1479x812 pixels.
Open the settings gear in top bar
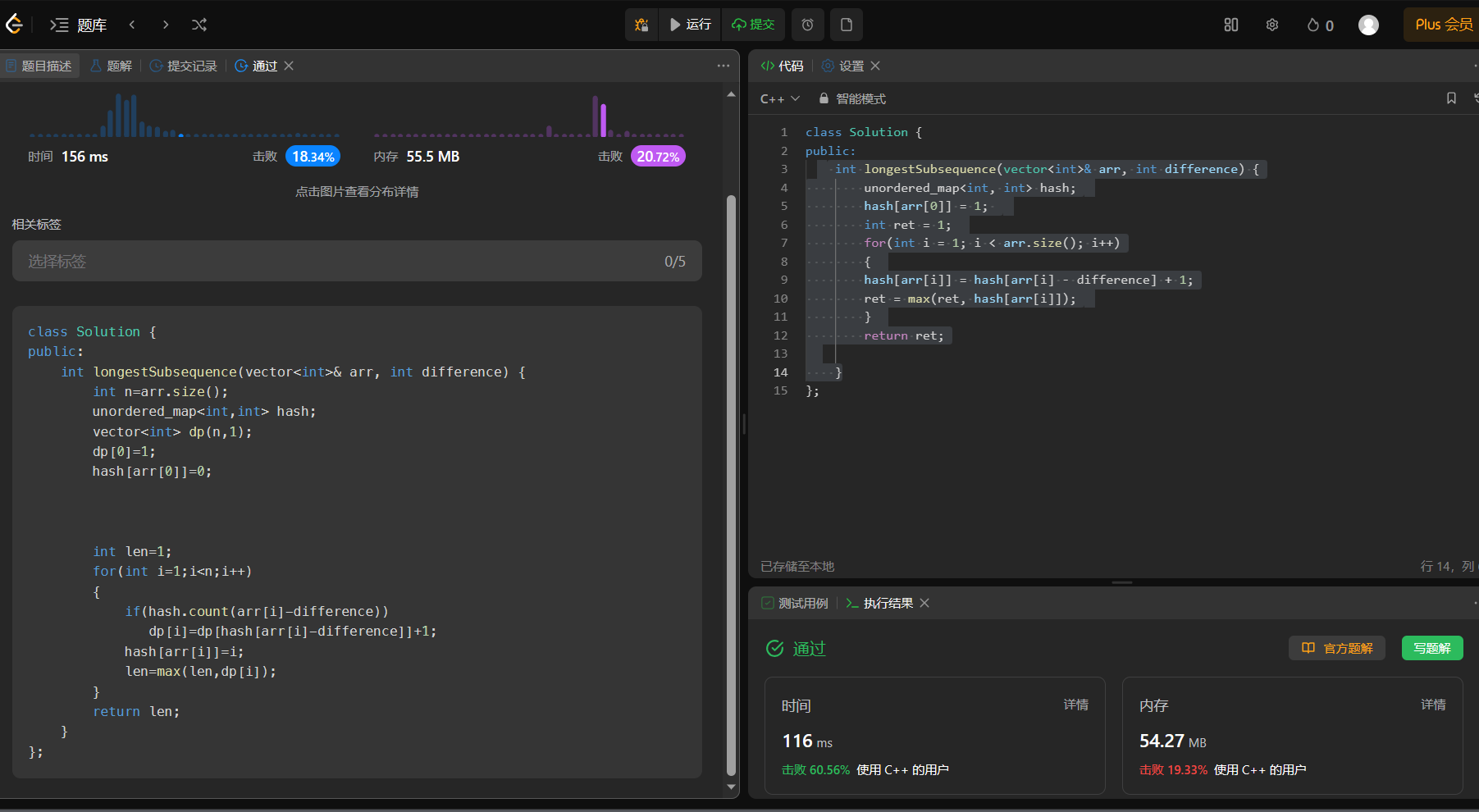coord(1272,25)
